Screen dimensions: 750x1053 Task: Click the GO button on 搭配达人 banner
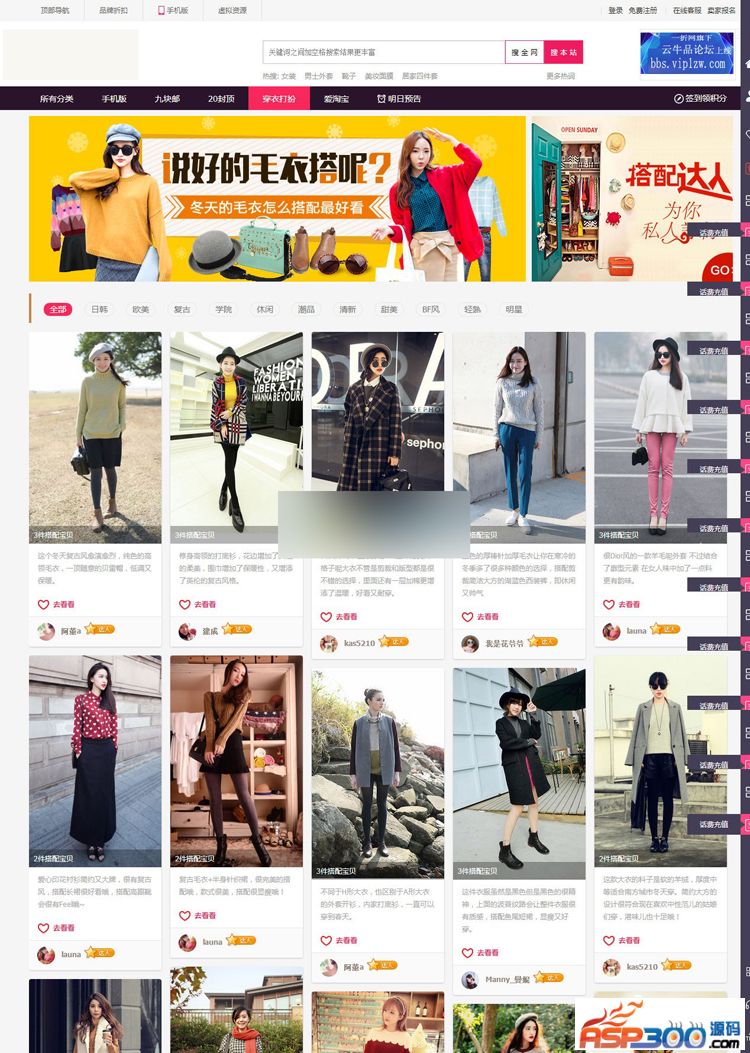719,270
